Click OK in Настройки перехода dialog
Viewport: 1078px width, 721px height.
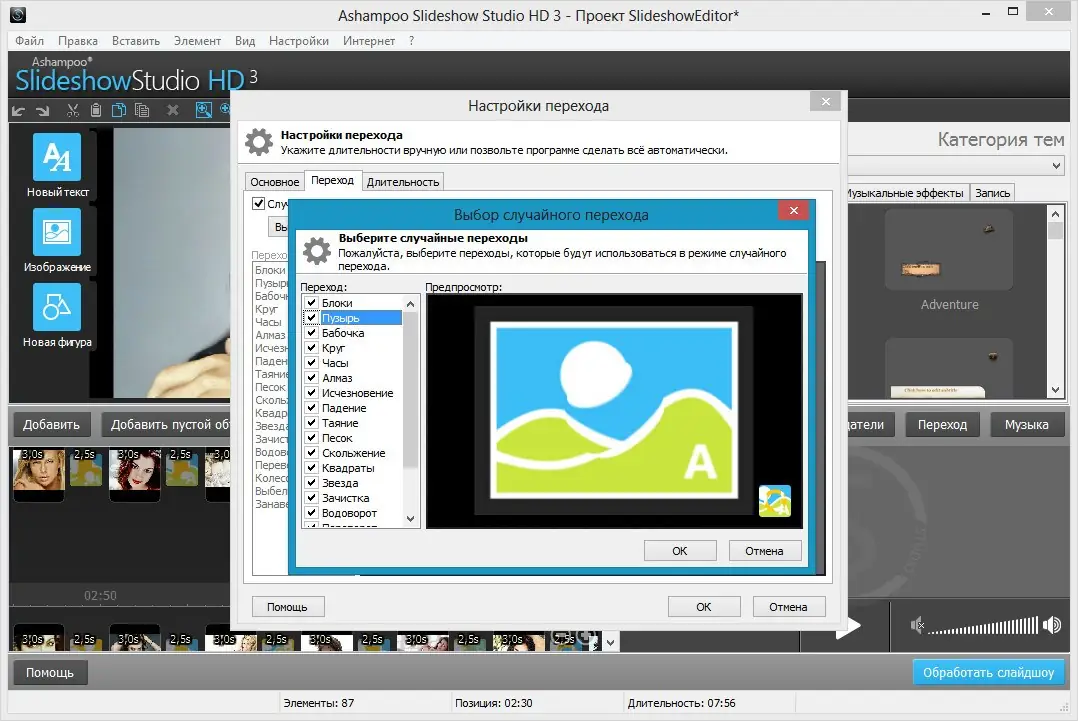pos(704,607)
